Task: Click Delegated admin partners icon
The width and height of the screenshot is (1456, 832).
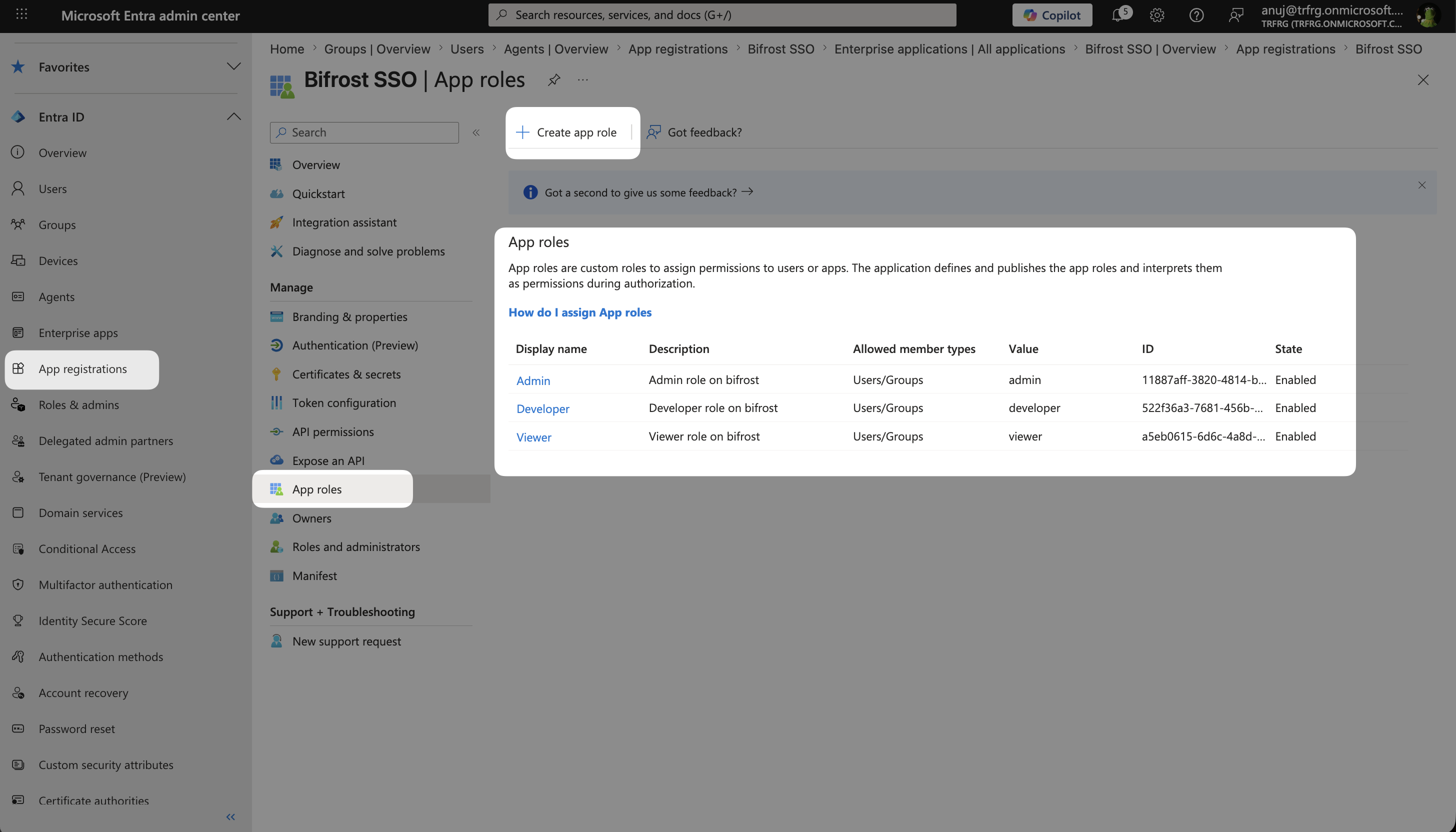Action: [18, 440]
